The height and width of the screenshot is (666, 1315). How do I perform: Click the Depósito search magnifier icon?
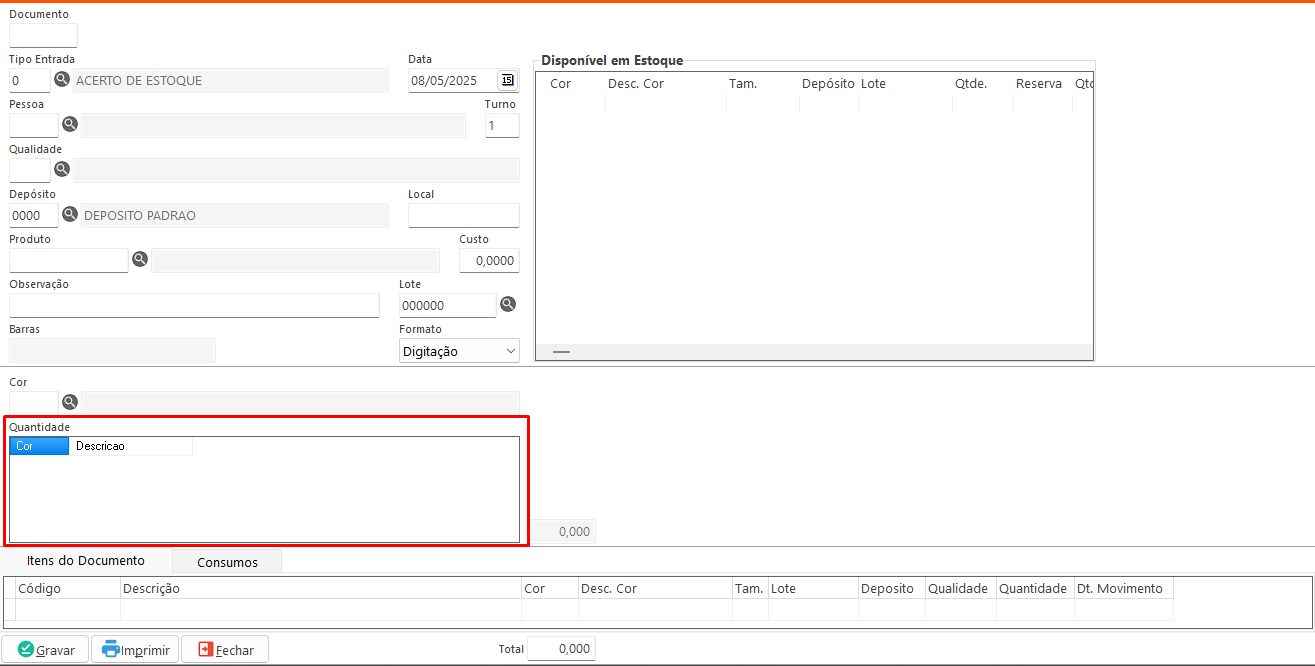[70, 214]
